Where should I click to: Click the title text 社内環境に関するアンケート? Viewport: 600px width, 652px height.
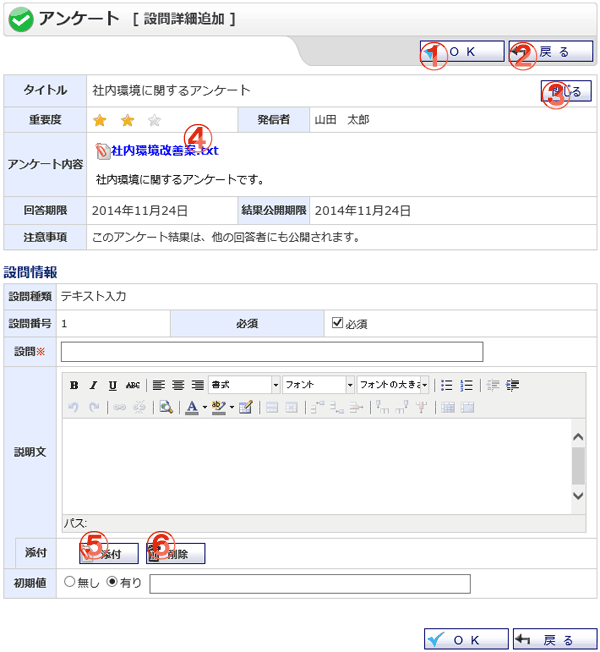click(x=171, y=90)
